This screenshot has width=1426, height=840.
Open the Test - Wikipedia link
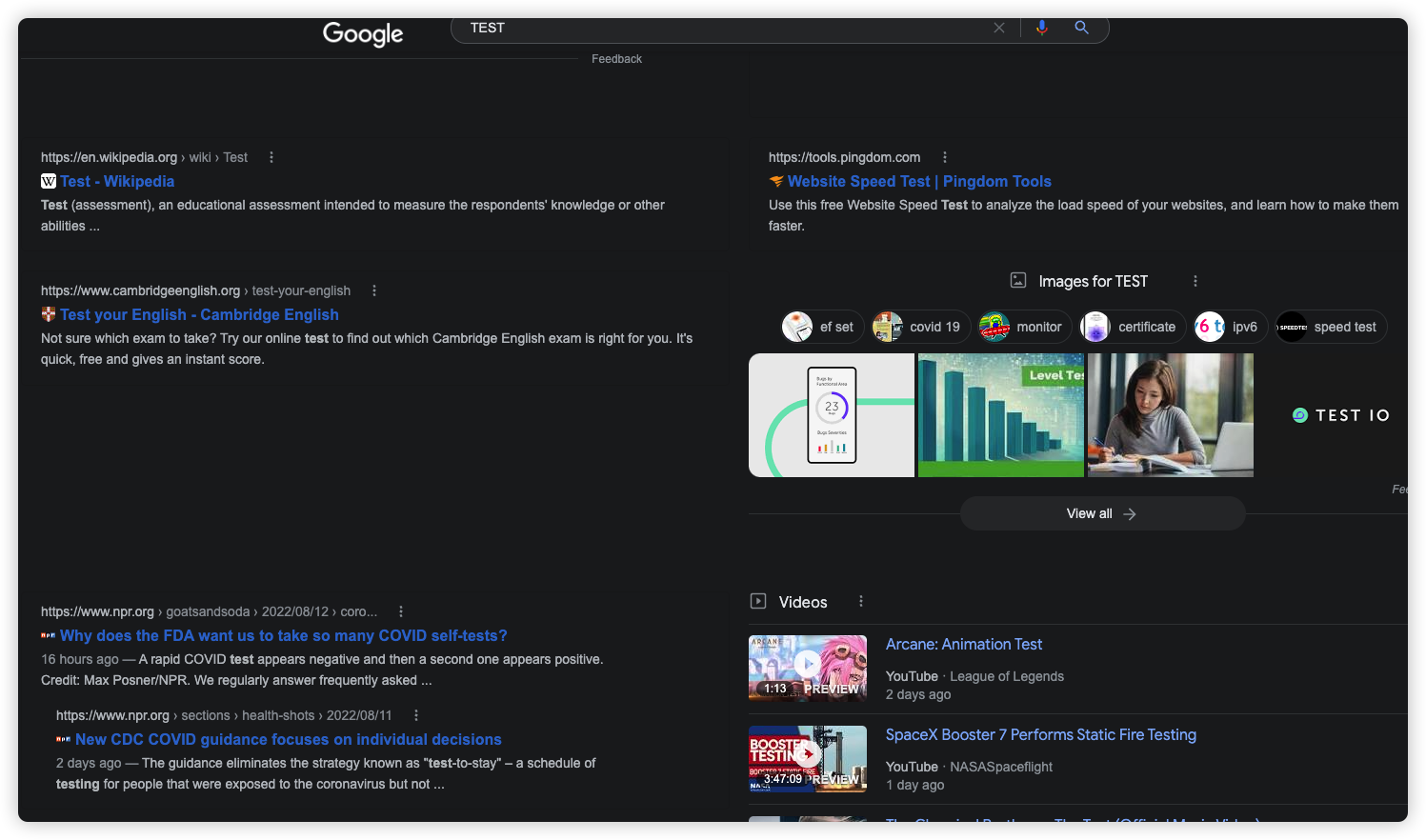coord(117,181)
